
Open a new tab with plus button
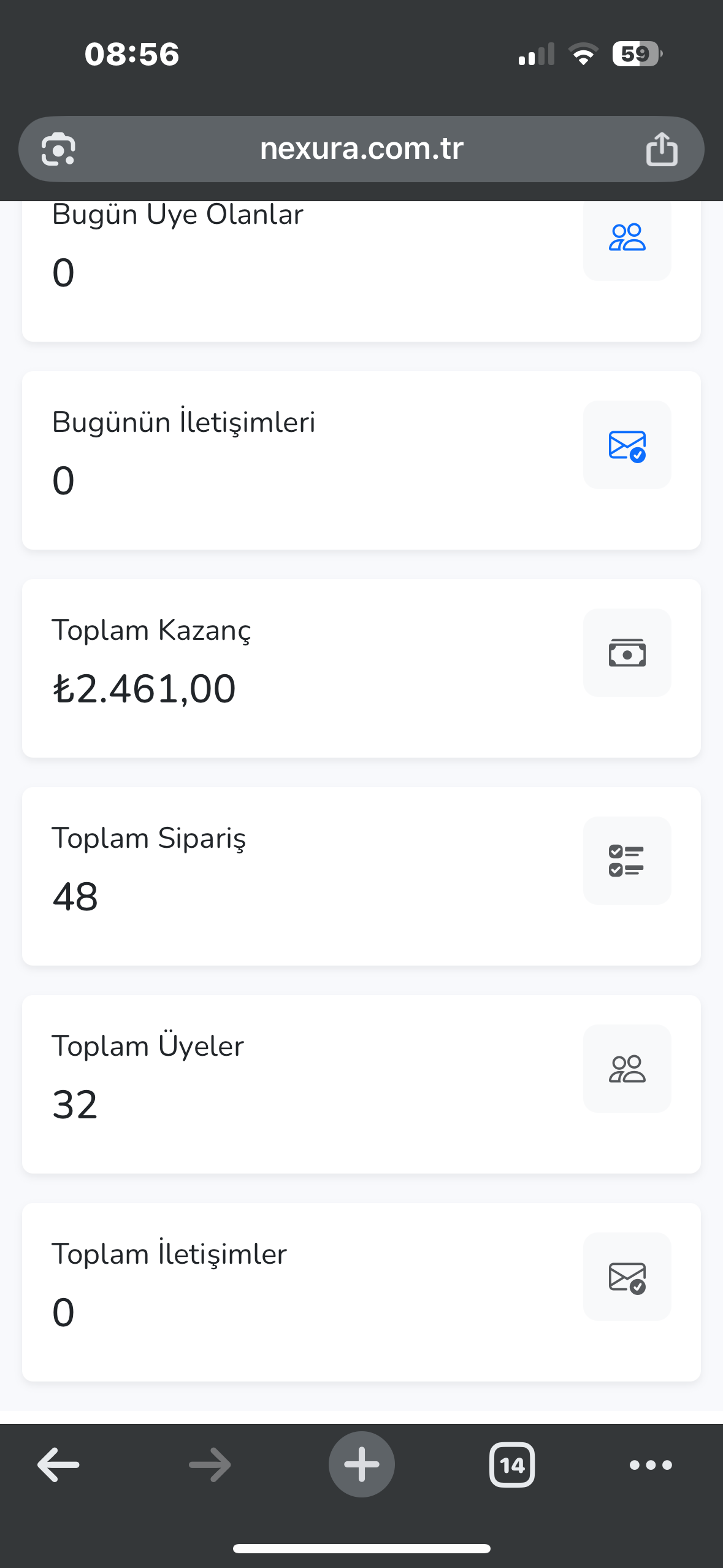362,1464
